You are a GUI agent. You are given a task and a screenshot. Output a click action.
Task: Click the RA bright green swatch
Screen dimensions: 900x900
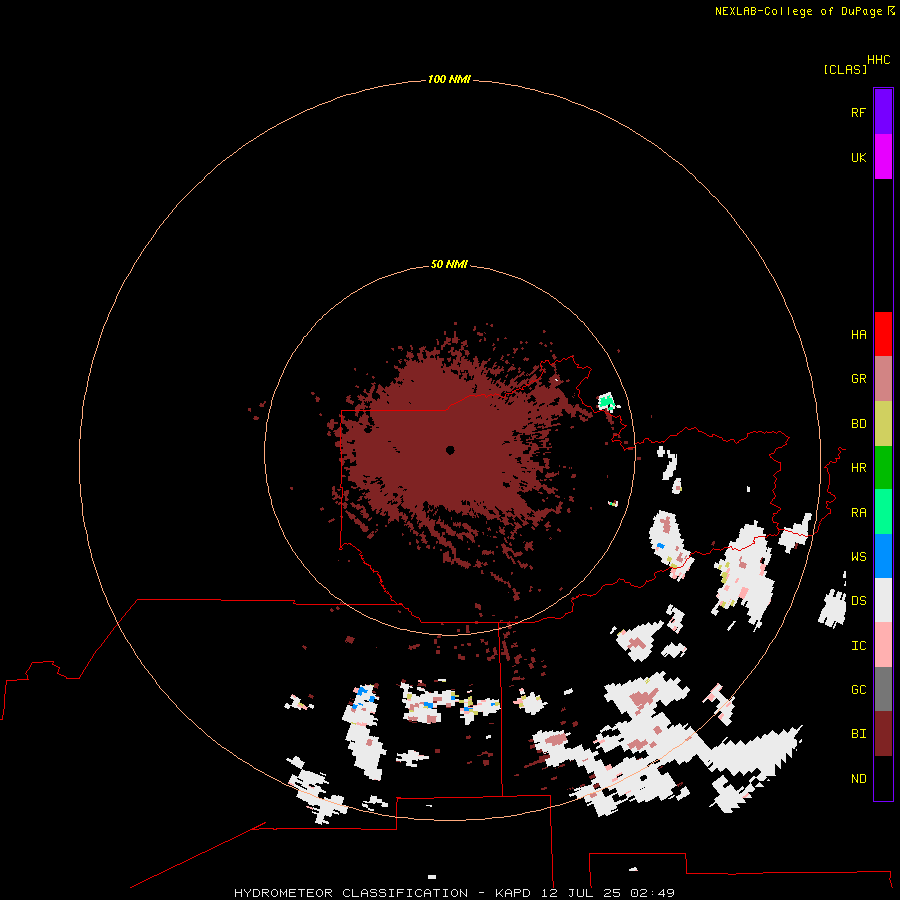[x=883, y=512]
